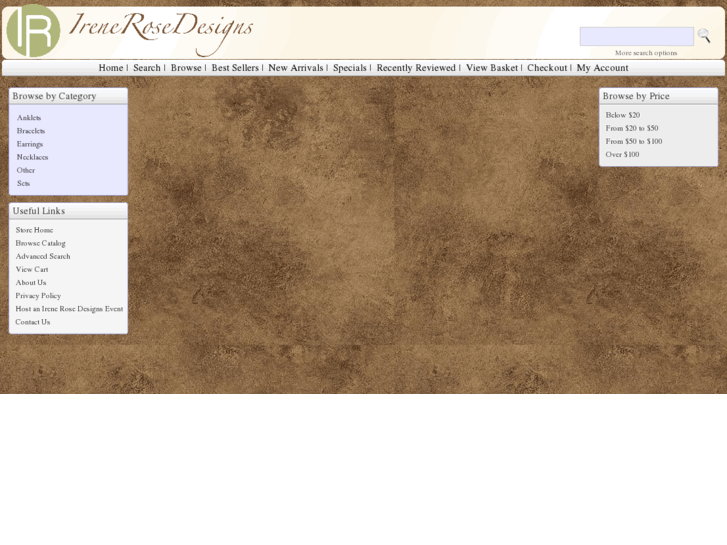Open About Us link
The height and width of the screenshot is (545, 727).
pyautogui.click(x=31, y=282)
